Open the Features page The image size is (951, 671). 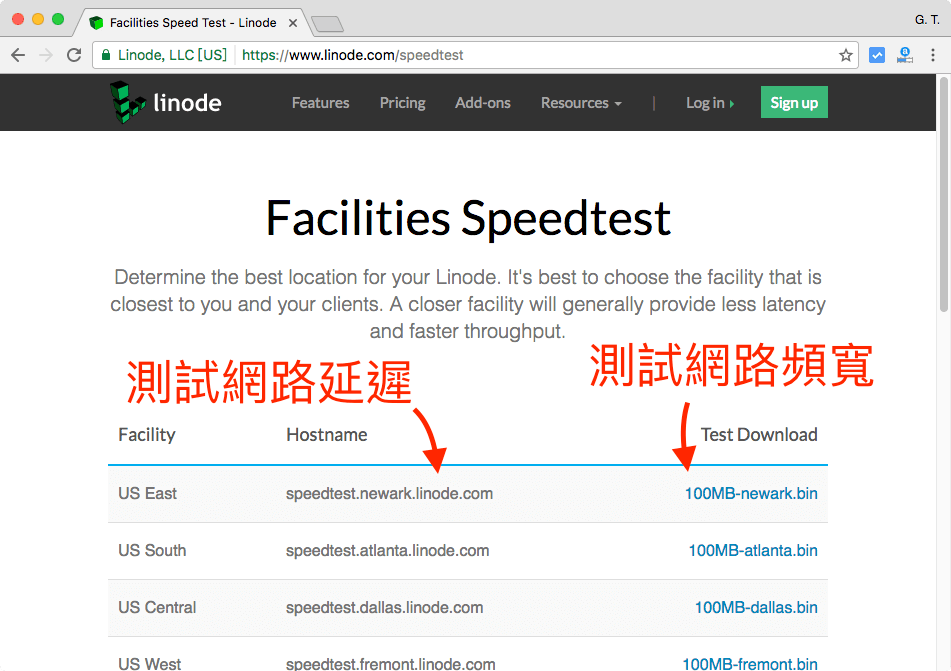tap(320, 102)
